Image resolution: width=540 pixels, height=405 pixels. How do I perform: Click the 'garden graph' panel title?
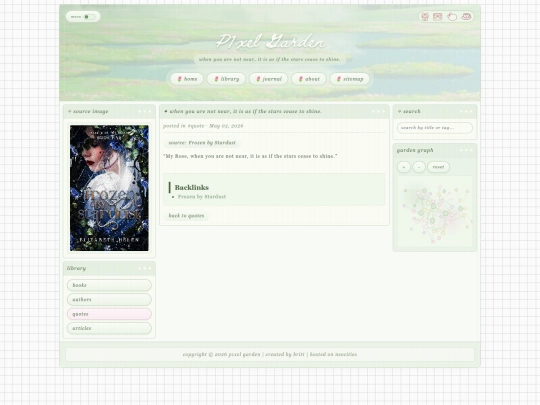[415, 150]
